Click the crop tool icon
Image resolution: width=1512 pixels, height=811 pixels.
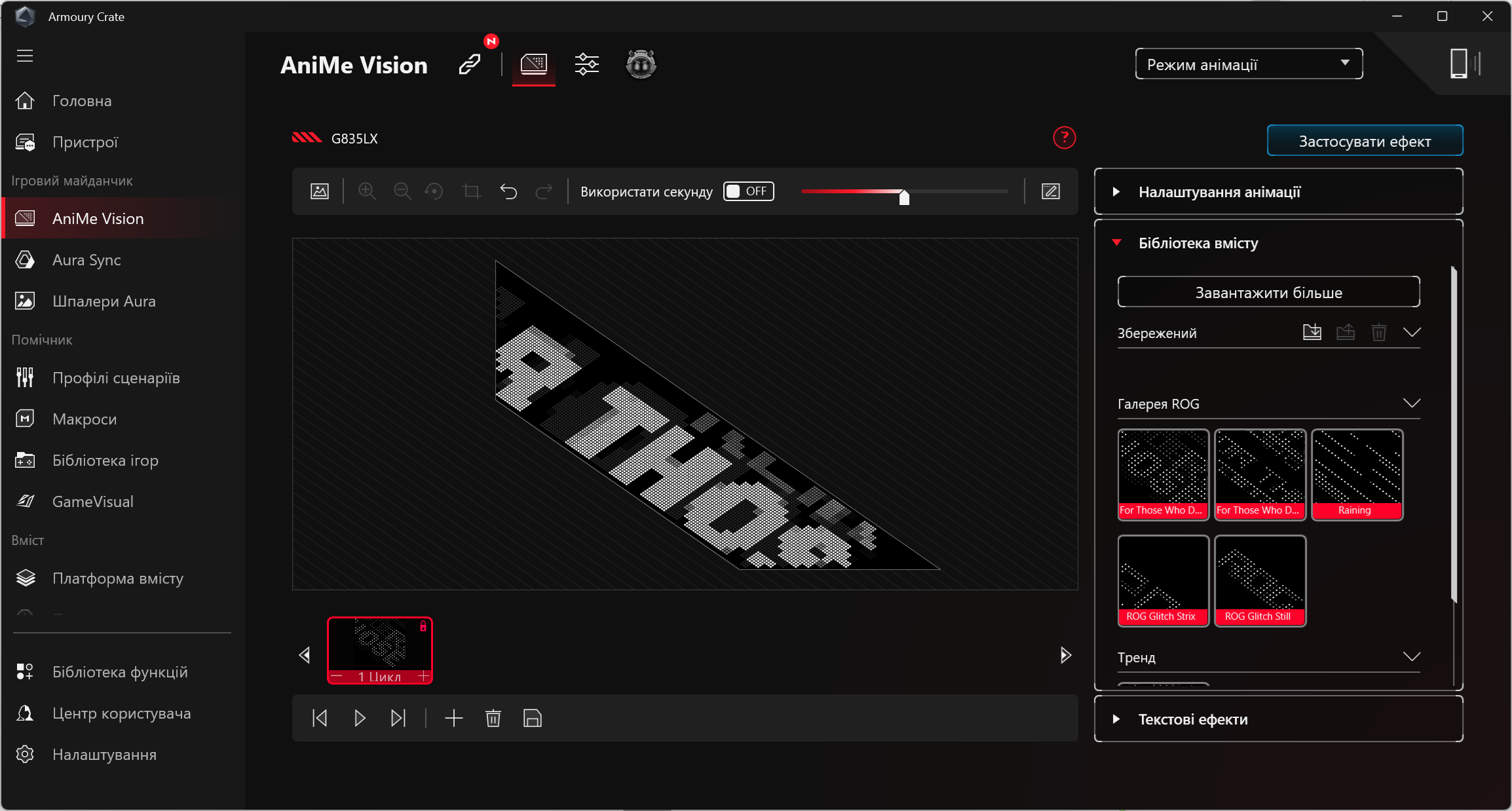(x=471, y=191)
